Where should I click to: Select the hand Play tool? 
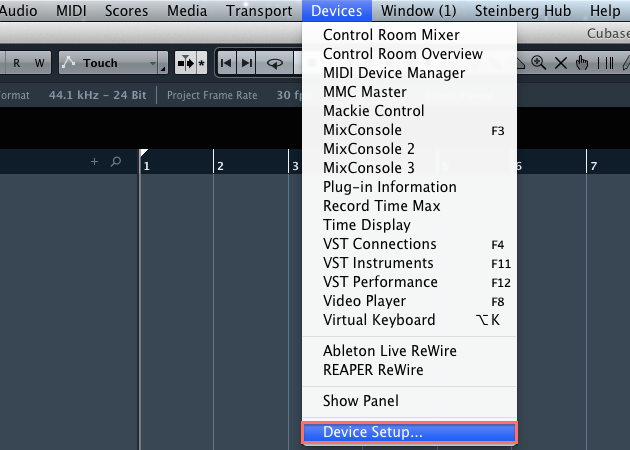(582, 63)
